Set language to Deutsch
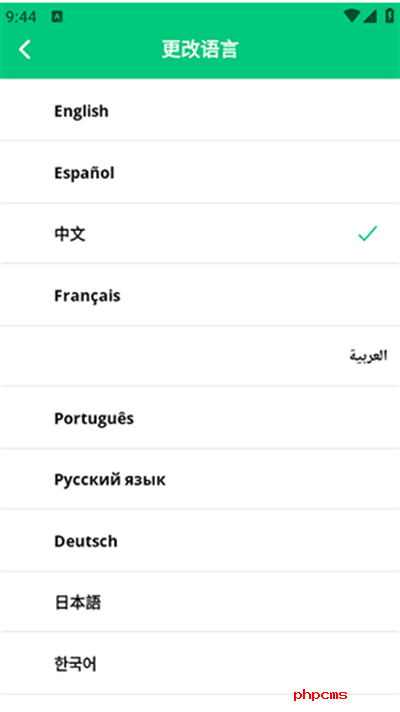The width and height of the screenshot is (400, 712). pyautogui.click(x=200, y=540)
